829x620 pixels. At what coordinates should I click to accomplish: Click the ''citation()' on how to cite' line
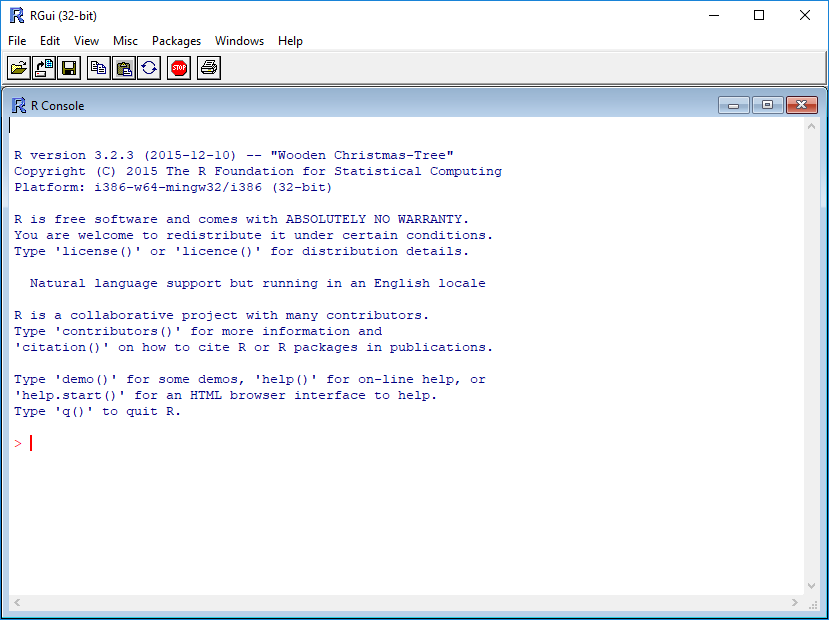(253, 347)
